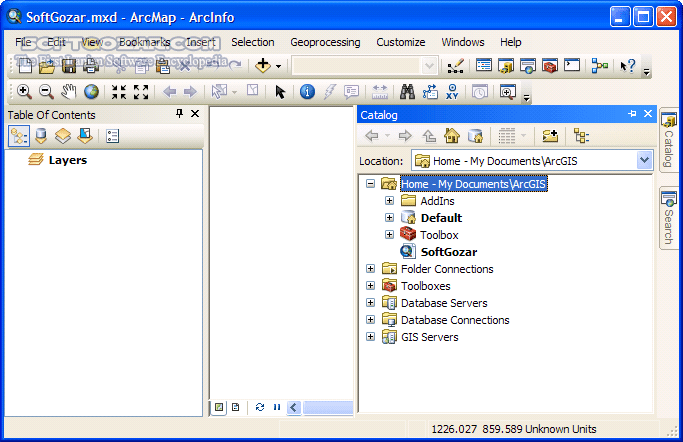Click the What's This help pointer

tap(628, 66)
